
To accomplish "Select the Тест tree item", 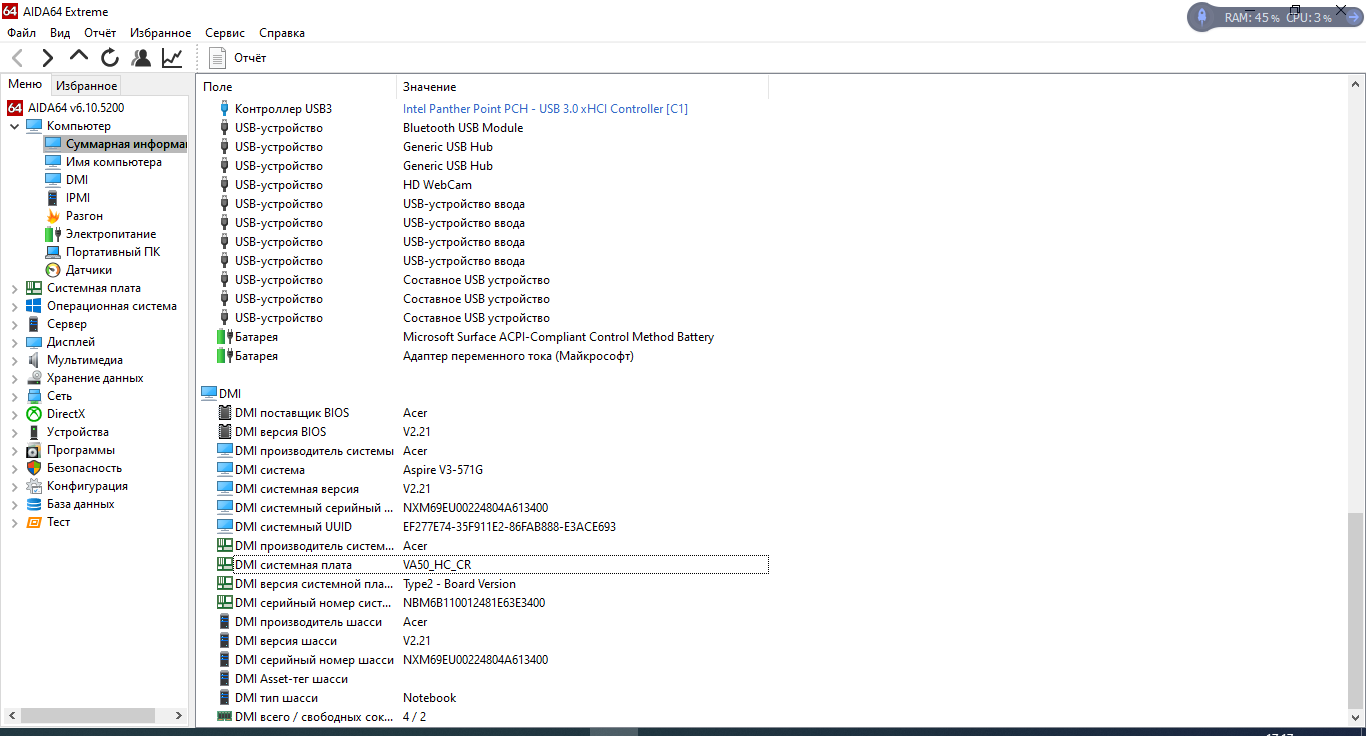I will (58, 522).
